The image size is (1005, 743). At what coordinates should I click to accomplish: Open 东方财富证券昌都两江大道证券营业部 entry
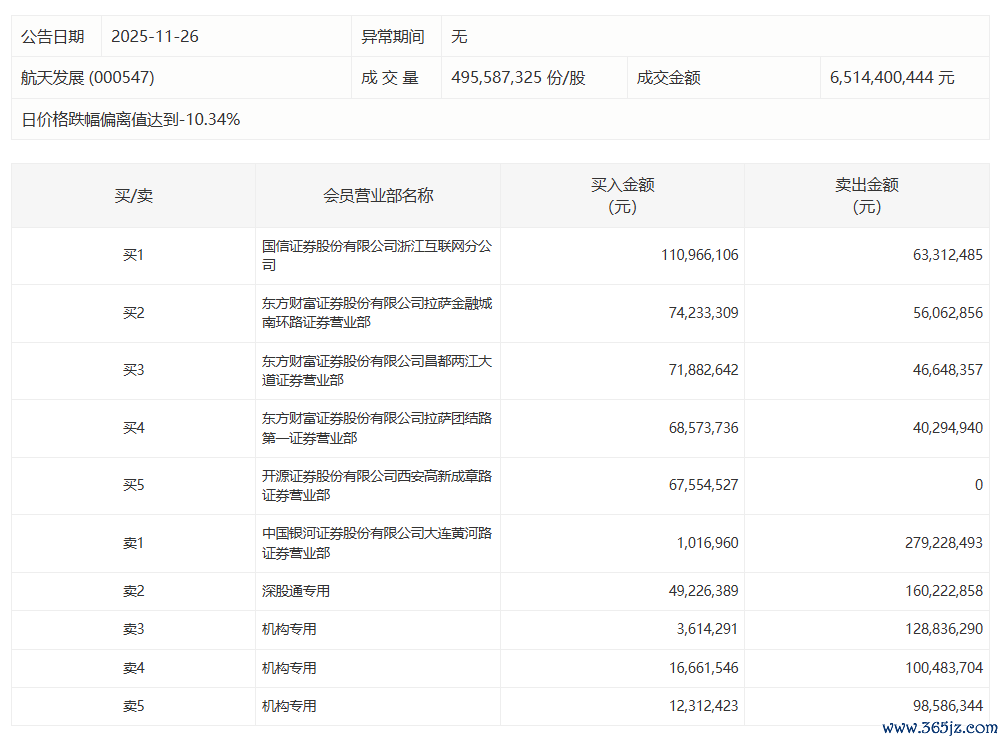pyautogui.click(x=377, y=370)
